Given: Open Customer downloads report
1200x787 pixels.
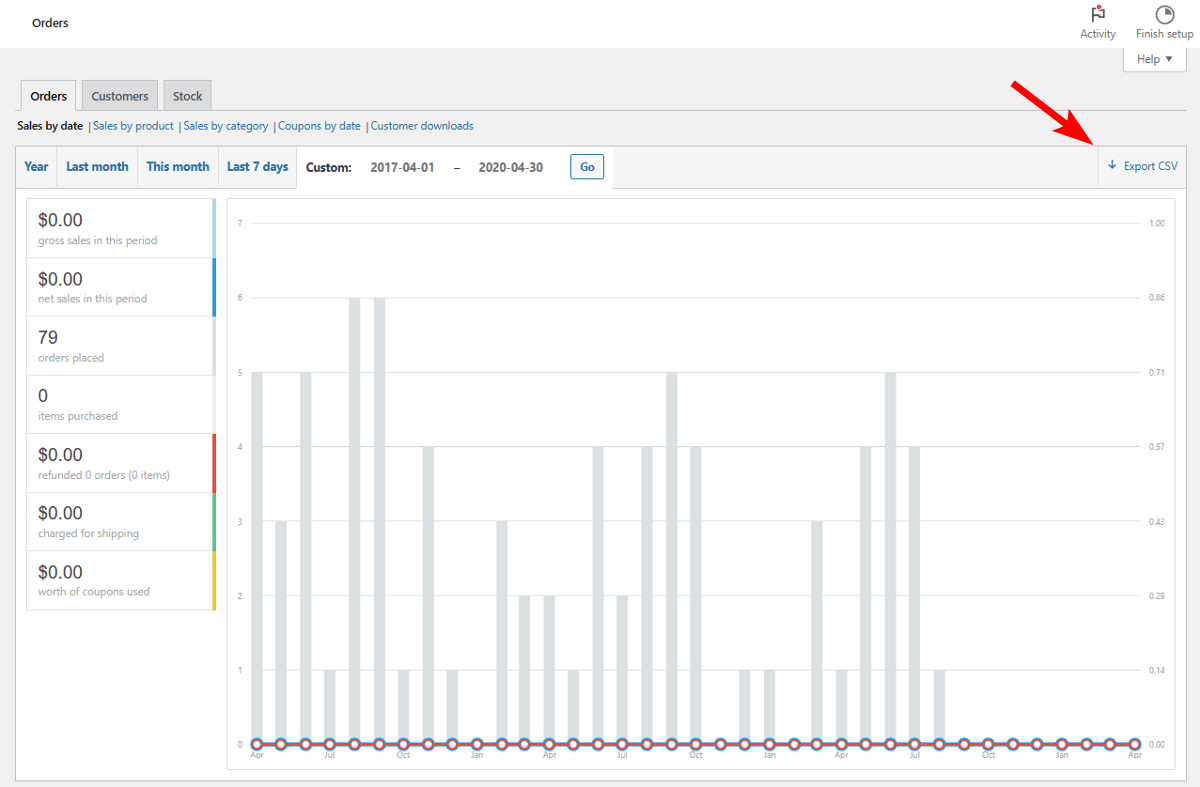Looking at the screenshot, I should (422, 126).
